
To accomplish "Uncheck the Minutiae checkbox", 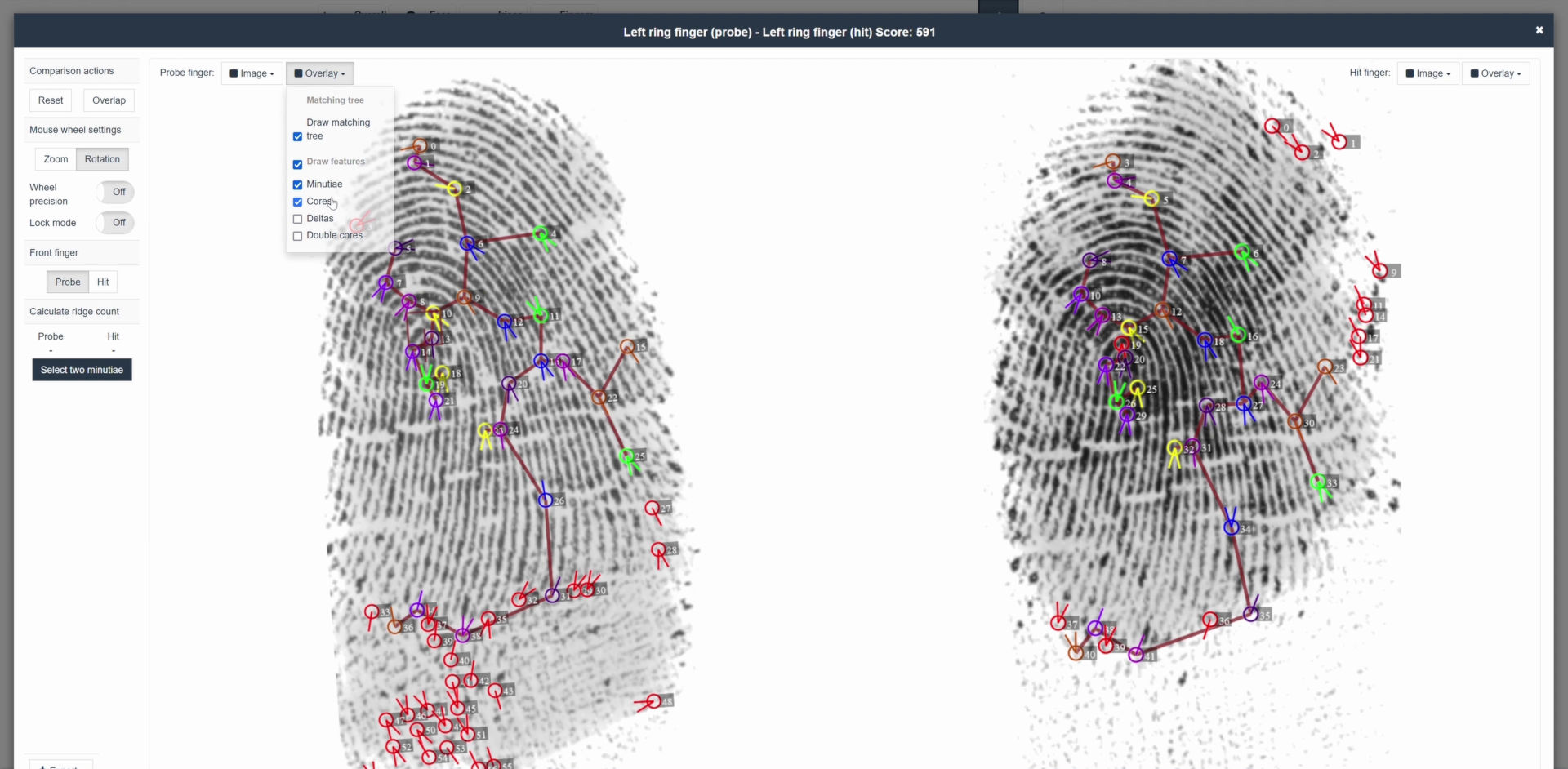I will point(298,185).
